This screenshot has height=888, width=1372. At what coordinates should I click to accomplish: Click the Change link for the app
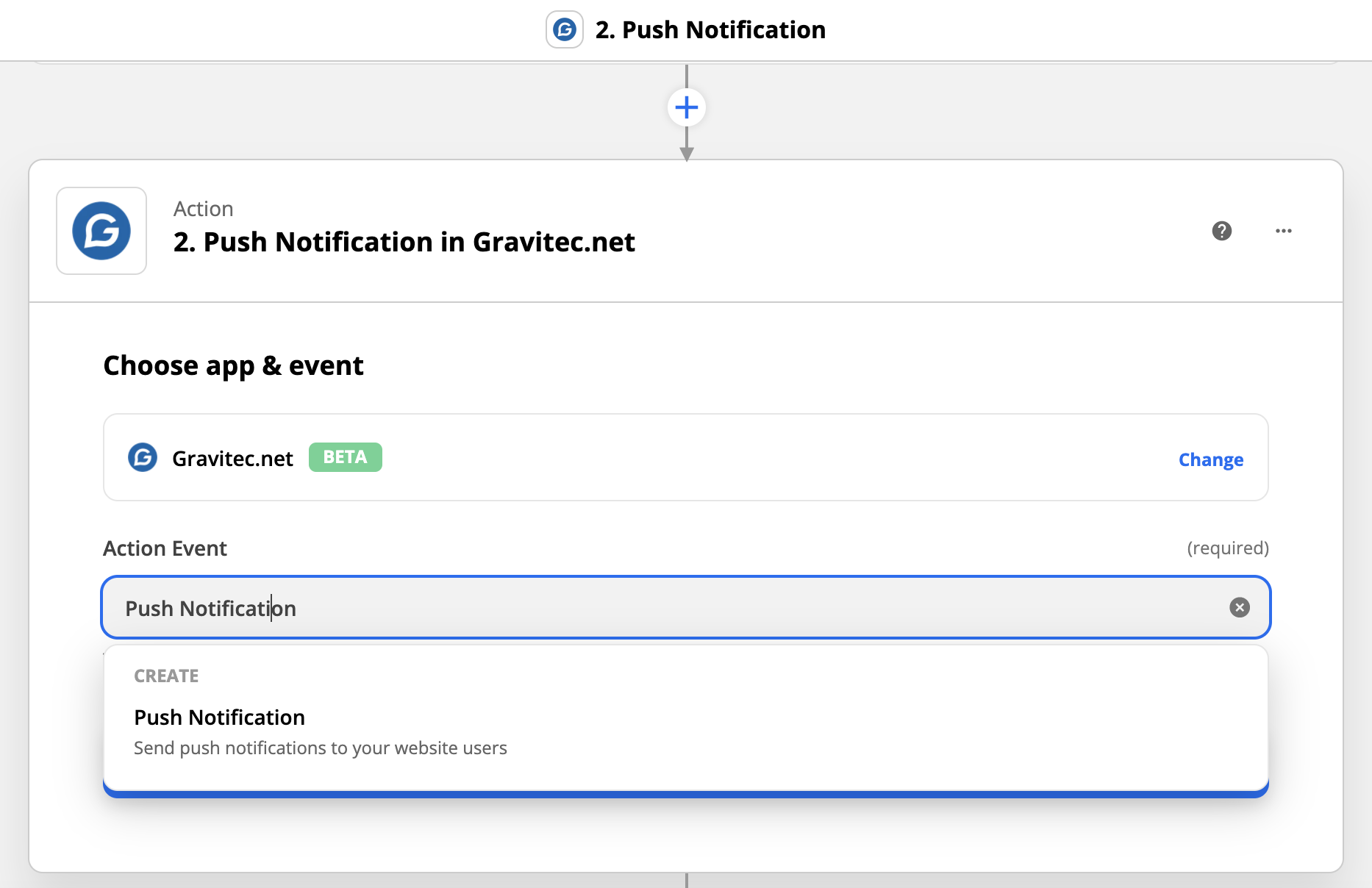[1211, 459]
